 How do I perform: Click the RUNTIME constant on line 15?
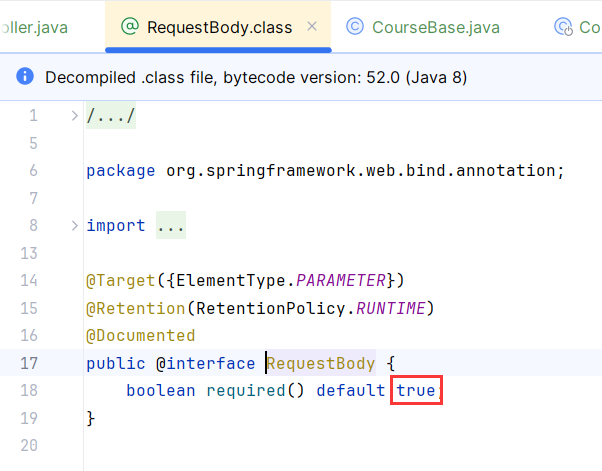pyautogui.click(x=390, y=308)
